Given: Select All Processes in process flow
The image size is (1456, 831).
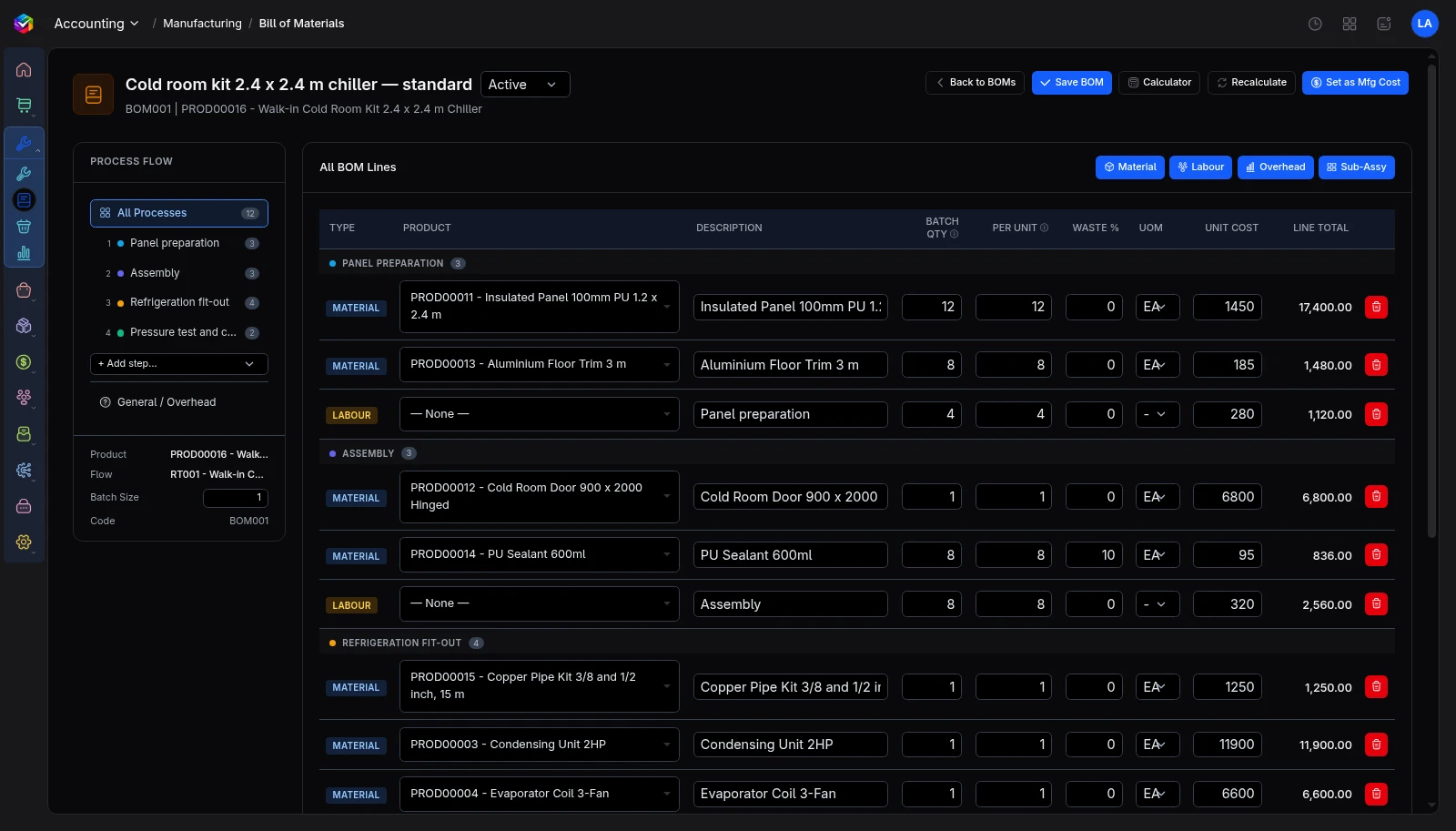Looking at the screenshot, I should tap(179, 213).
